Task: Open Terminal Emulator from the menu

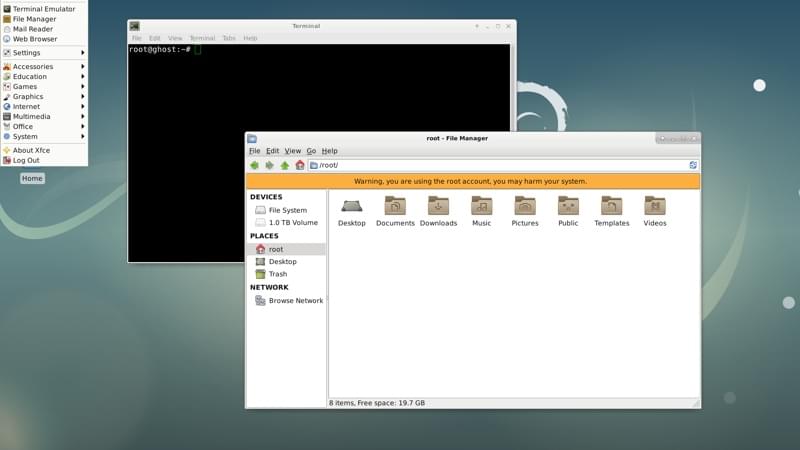Action: pos(44,9)
